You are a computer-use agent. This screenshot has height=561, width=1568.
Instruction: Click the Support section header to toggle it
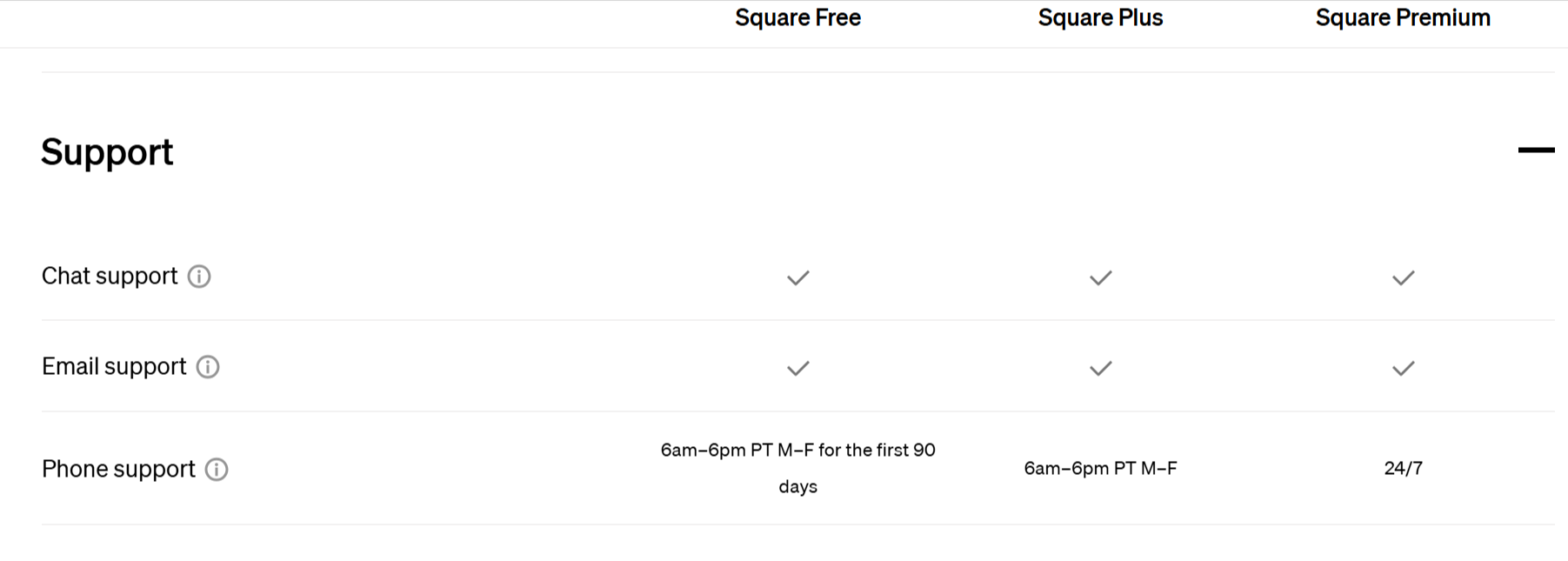tap(107, 152)
